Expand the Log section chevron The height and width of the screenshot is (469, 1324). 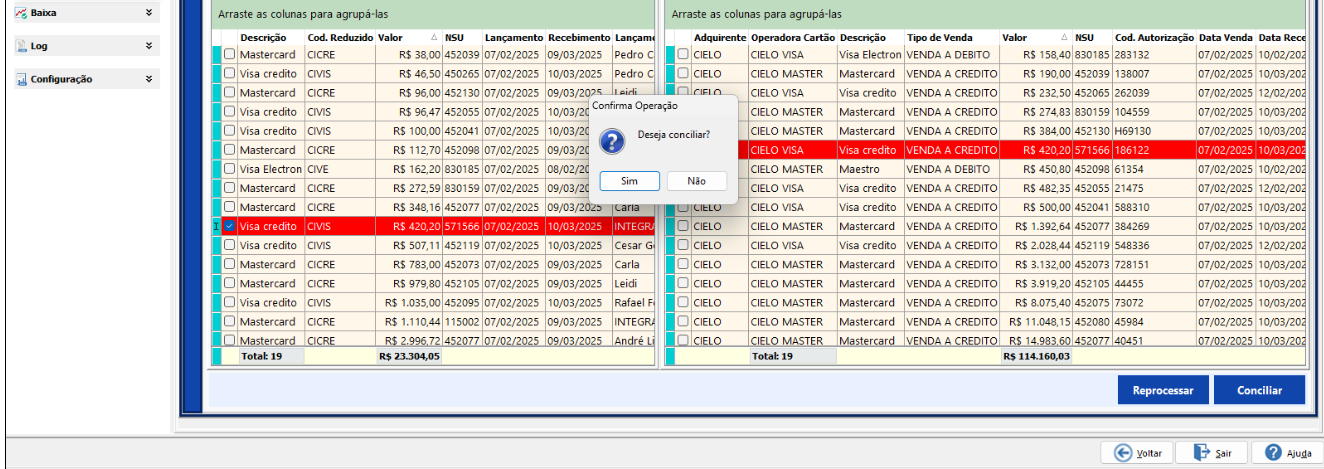149,46
